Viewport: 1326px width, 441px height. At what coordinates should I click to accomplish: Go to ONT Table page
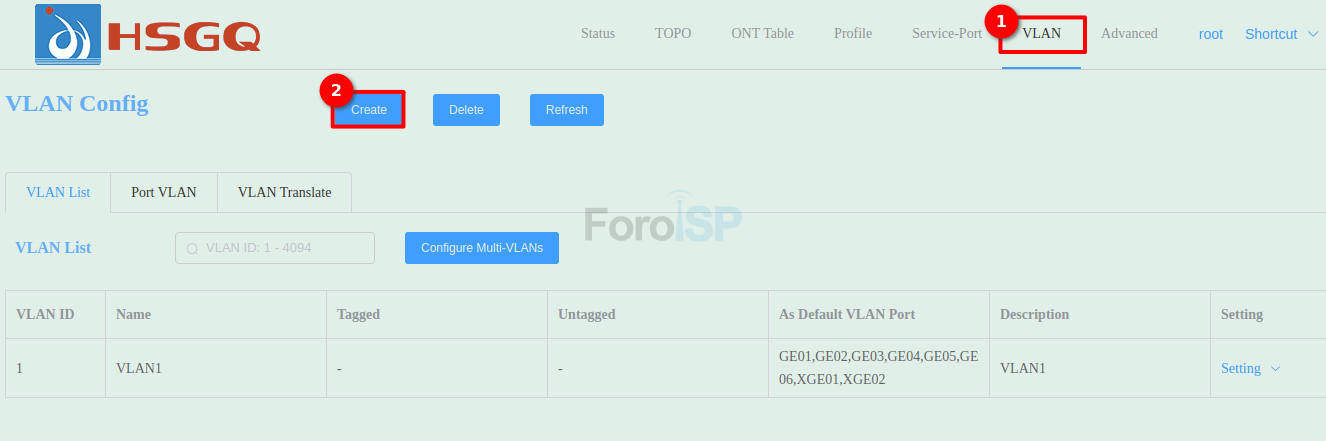pyautogui.click(x=762, y=33)
